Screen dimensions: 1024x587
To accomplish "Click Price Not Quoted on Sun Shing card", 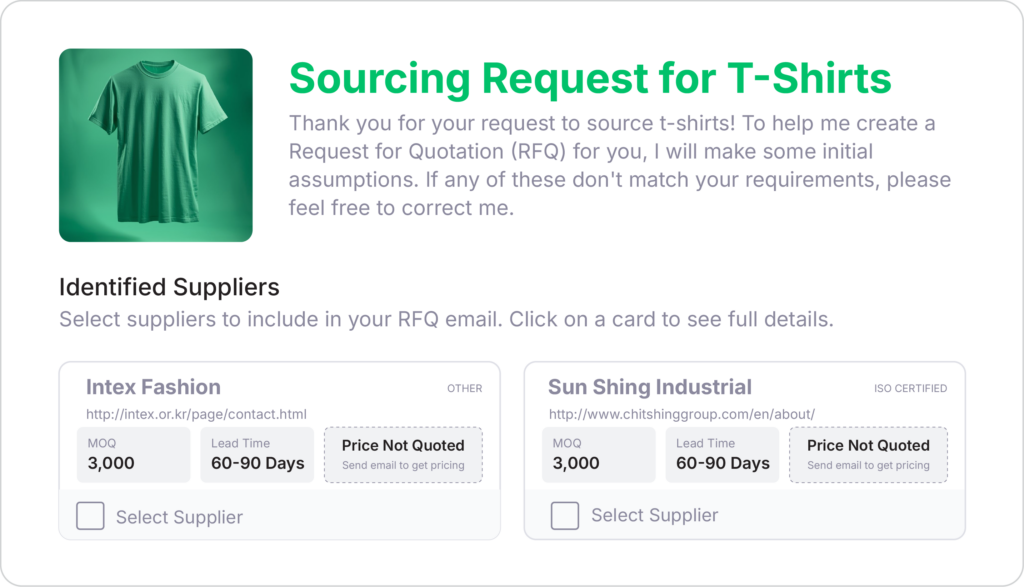I will point(868,455).
